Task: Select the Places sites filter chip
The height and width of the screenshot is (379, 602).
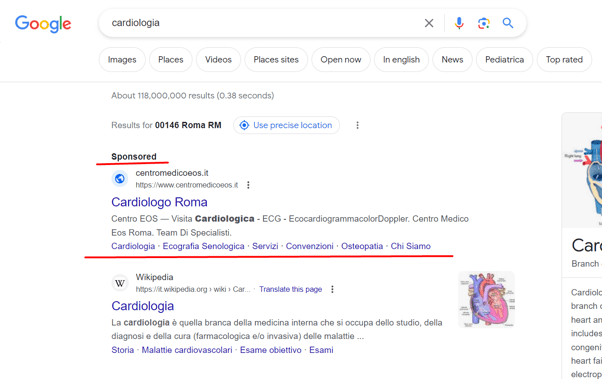Action: [276, 60]
